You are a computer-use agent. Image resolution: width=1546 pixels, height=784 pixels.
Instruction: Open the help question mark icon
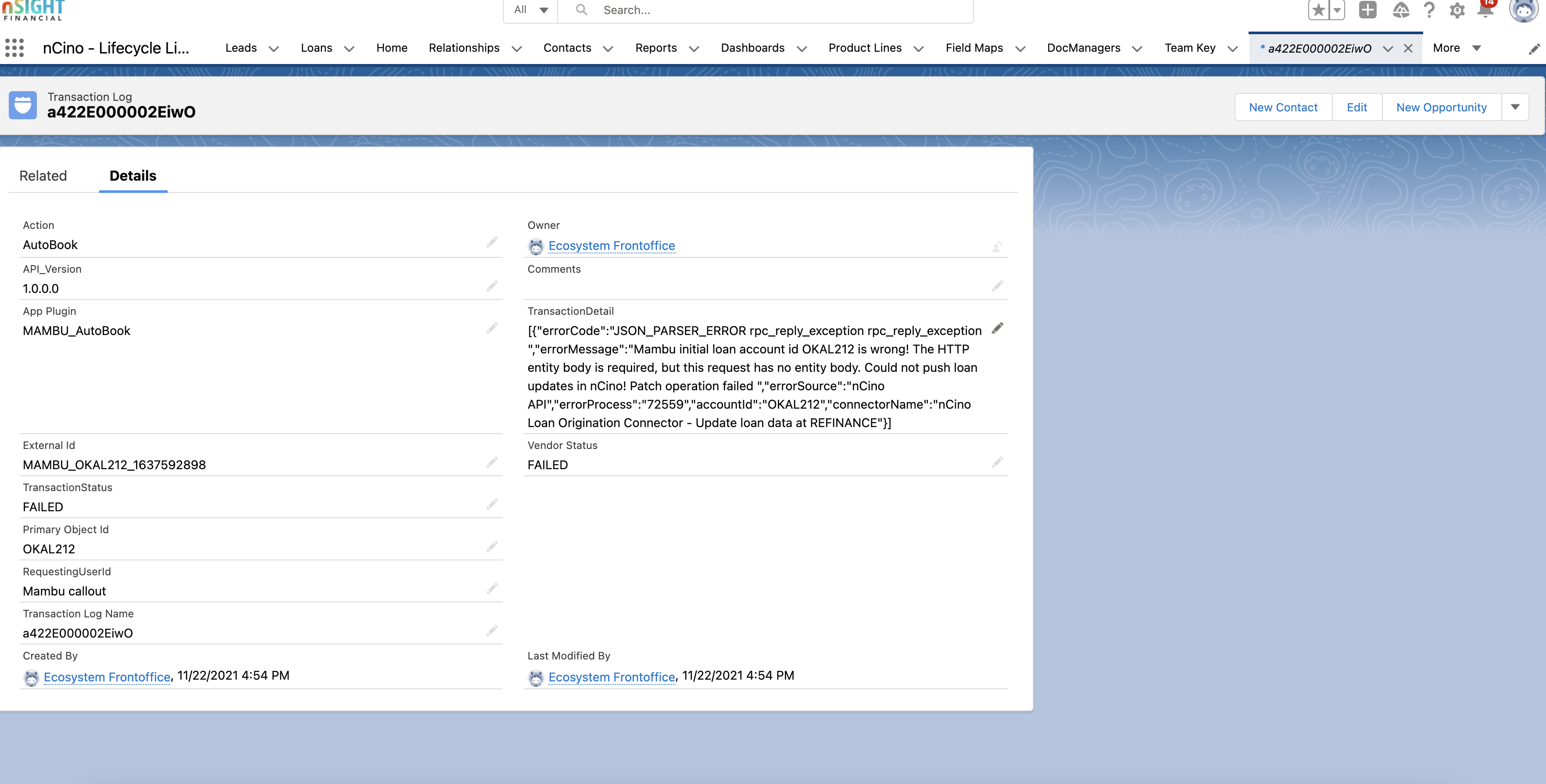coord(1430,10)
